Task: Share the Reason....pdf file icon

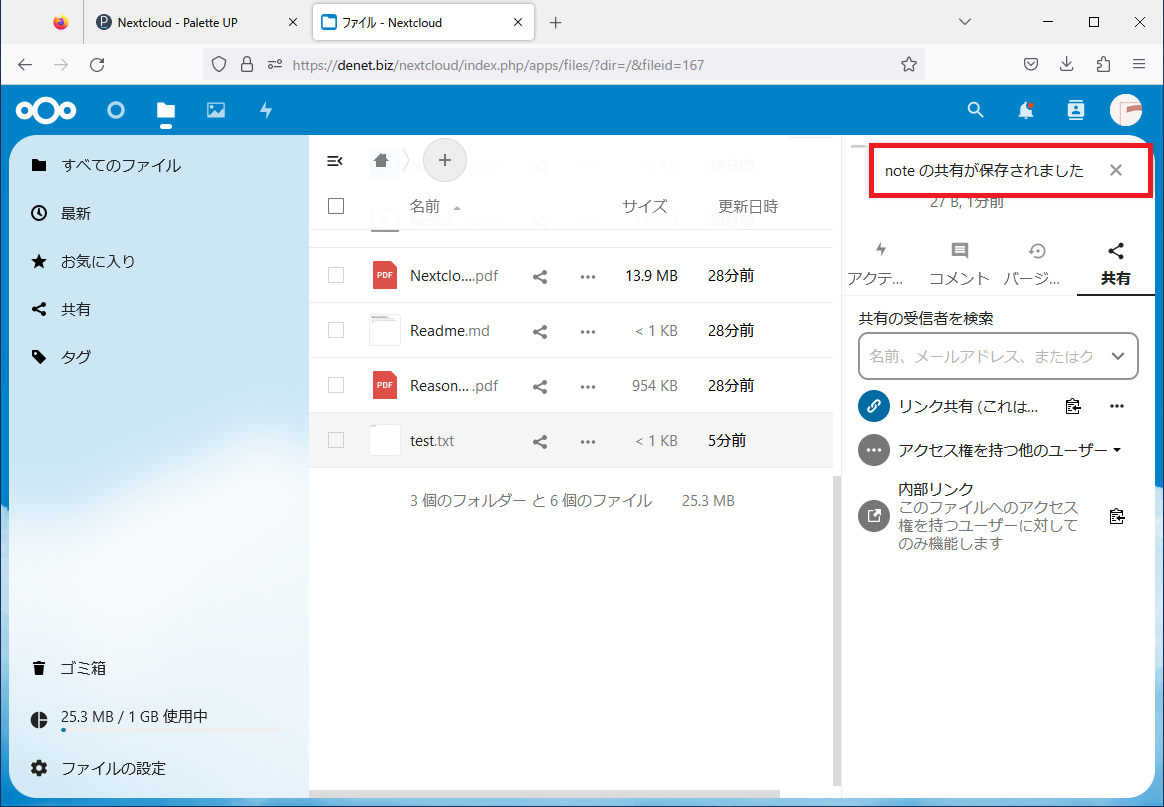Action: click(x=540, y=387)
